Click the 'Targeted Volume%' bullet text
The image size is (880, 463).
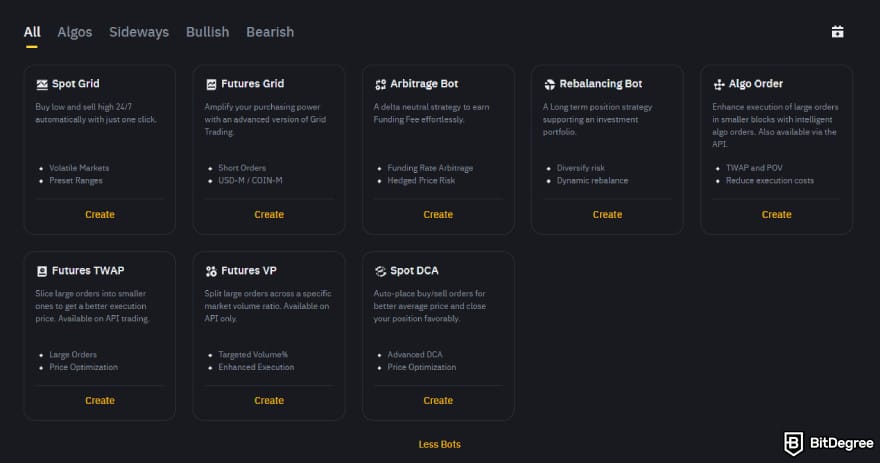click(x=253, y=355)
